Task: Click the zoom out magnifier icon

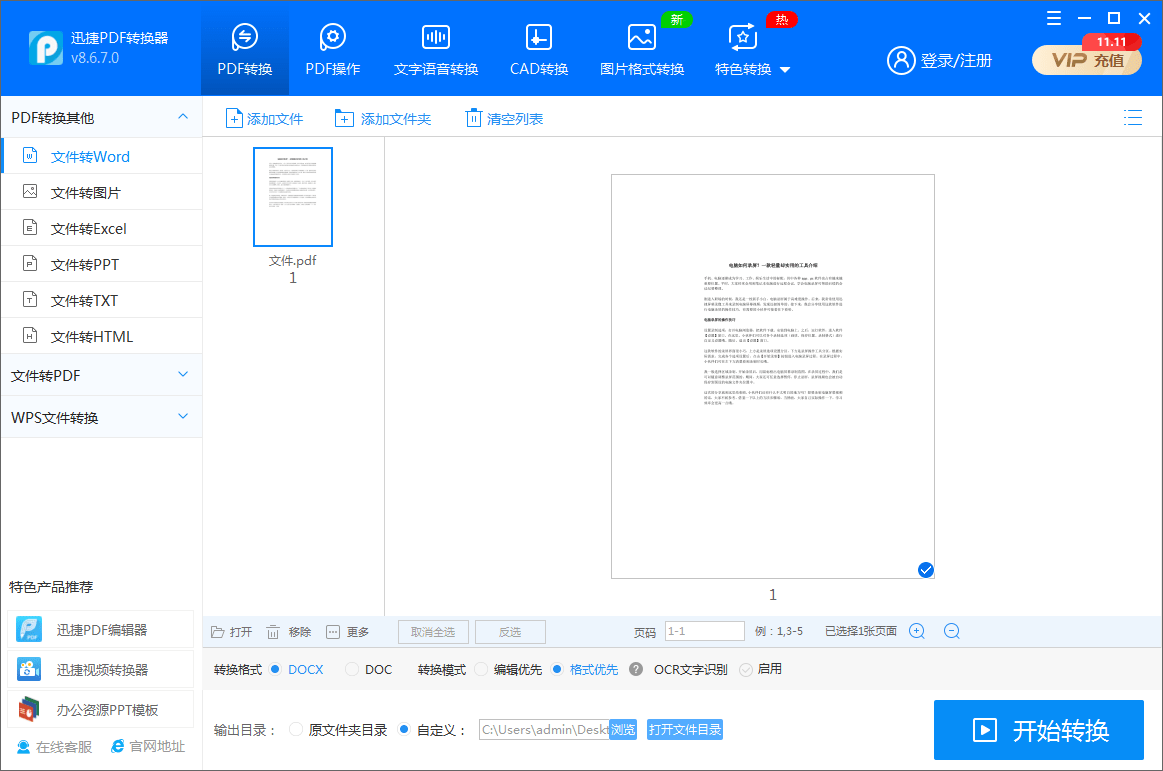Action: point(952,631)
